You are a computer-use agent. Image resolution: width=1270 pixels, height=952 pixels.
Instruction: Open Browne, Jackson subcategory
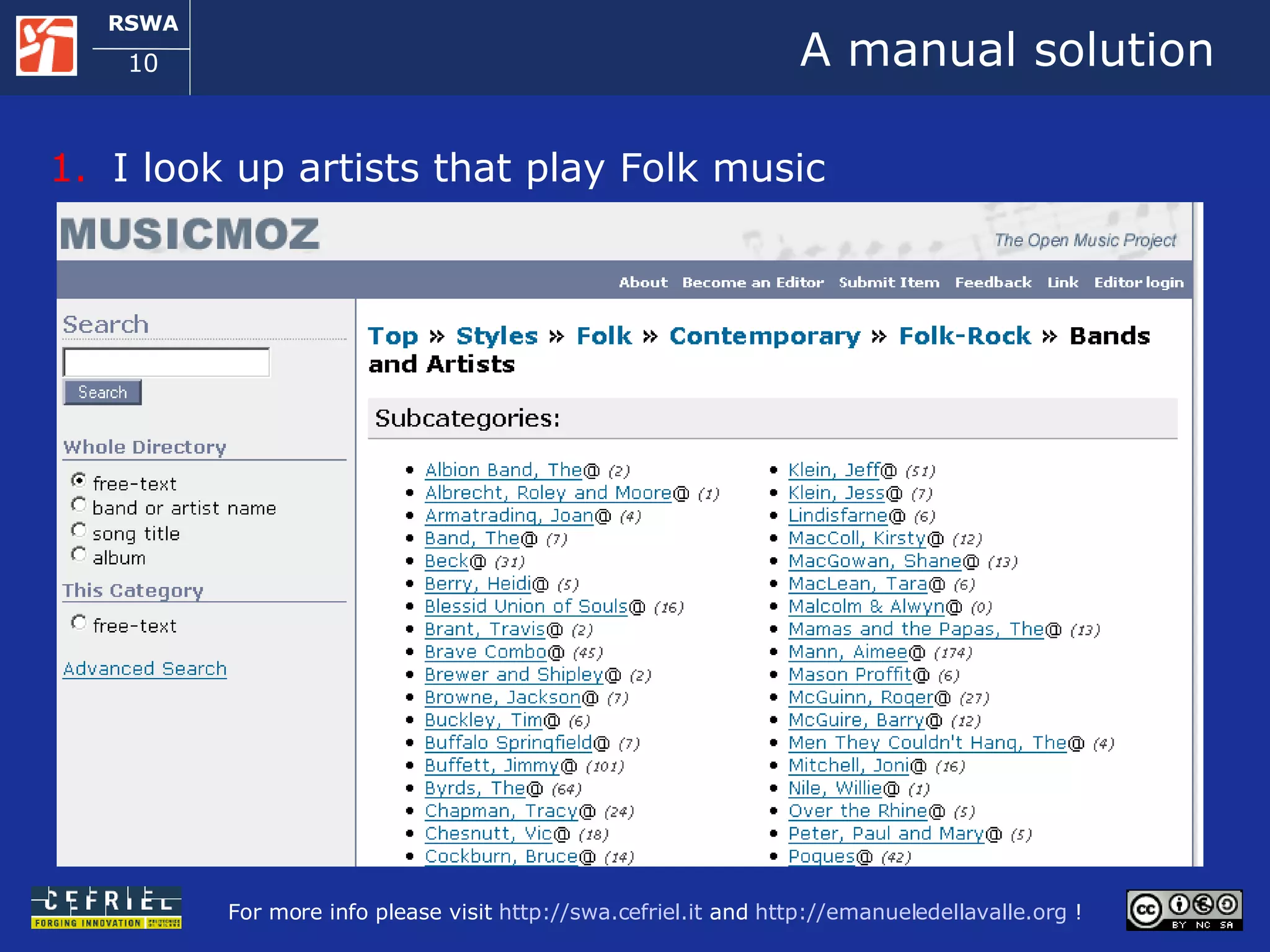pyautogui.click(x=503, y=698)
